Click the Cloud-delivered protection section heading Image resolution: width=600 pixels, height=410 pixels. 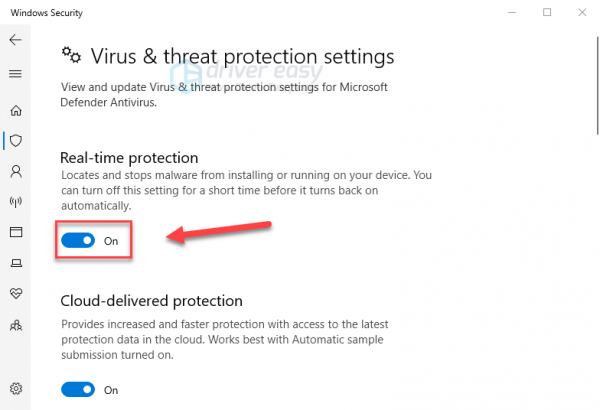coord(151,300)
